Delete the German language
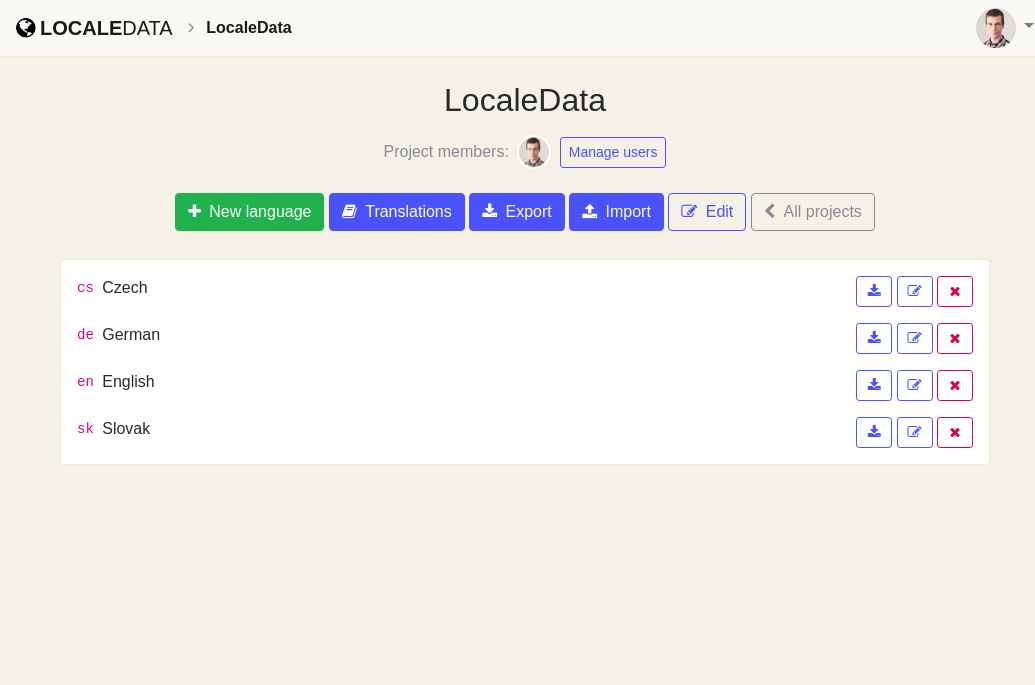 (x=954, y=339)
